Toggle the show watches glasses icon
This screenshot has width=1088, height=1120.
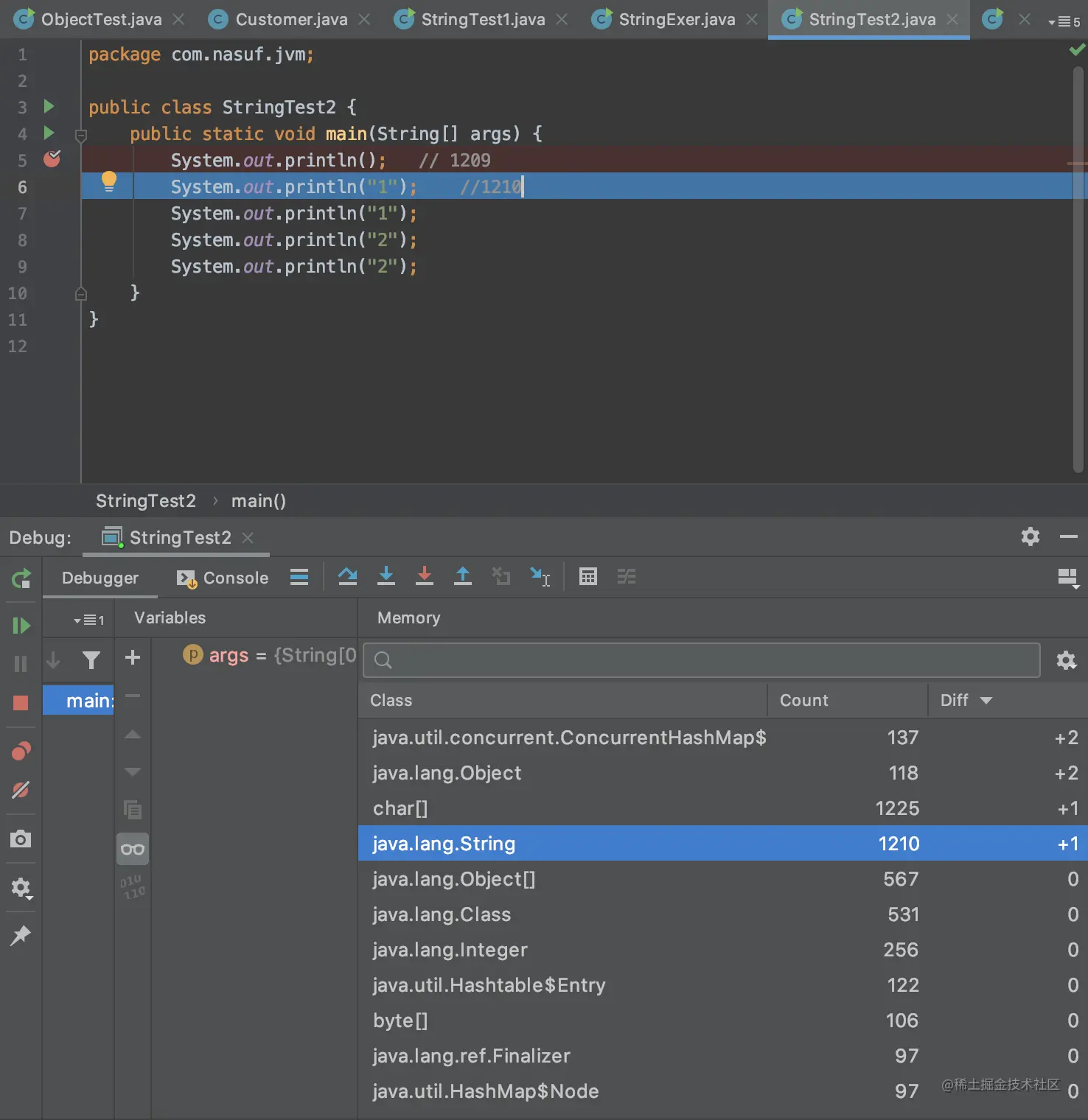133,849
